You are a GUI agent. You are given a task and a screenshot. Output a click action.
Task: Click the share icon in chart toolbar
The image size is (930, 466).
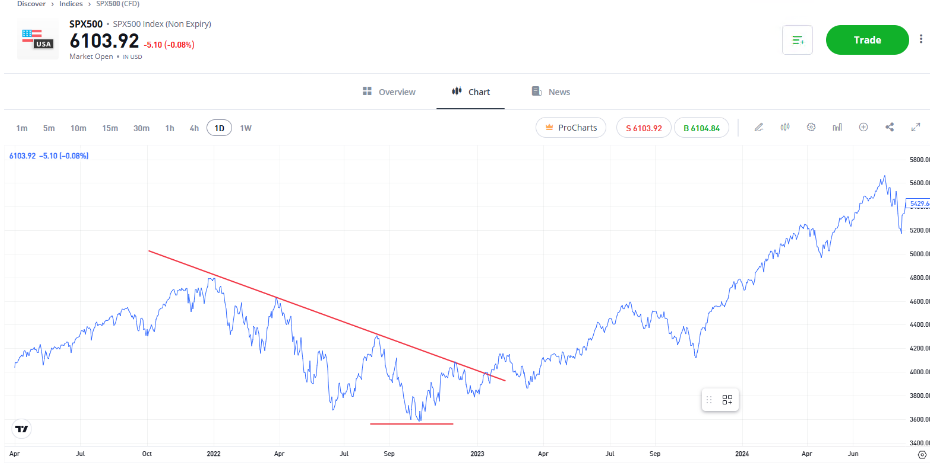(889, 127)
